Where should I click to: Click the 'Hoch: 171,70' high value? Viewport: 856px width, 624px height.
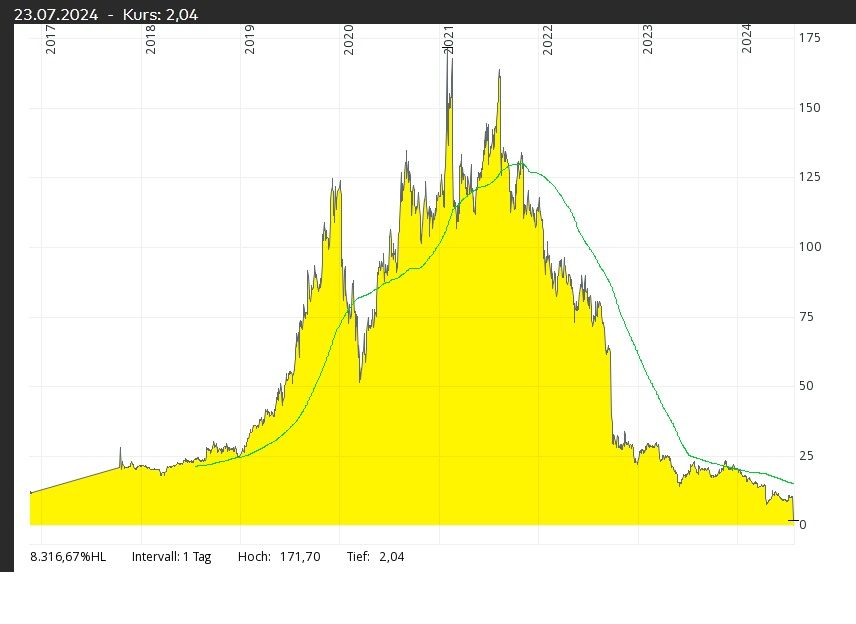point(279,556)
